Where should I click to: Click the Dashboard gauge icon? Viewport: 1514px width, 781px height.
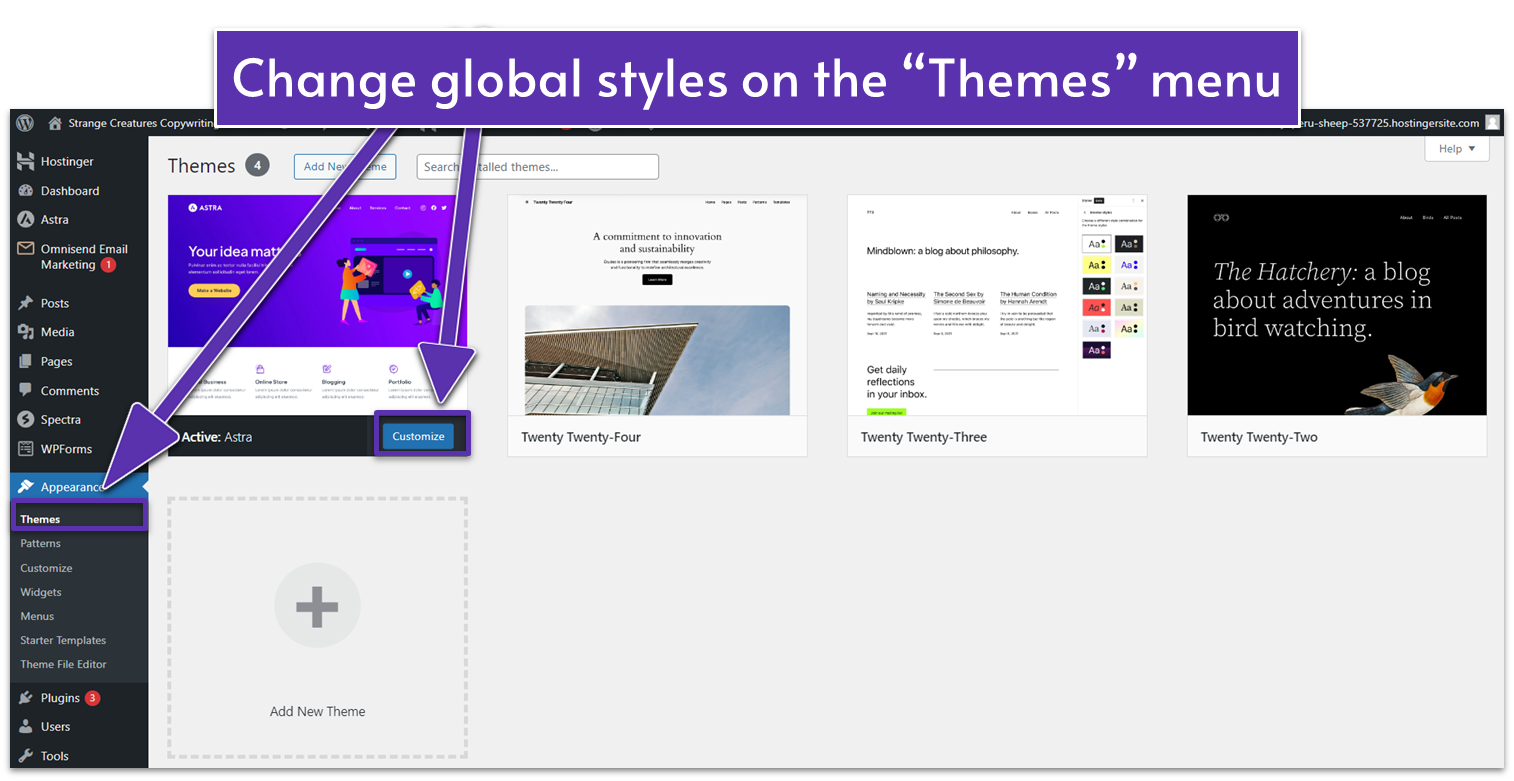[26, 190]
